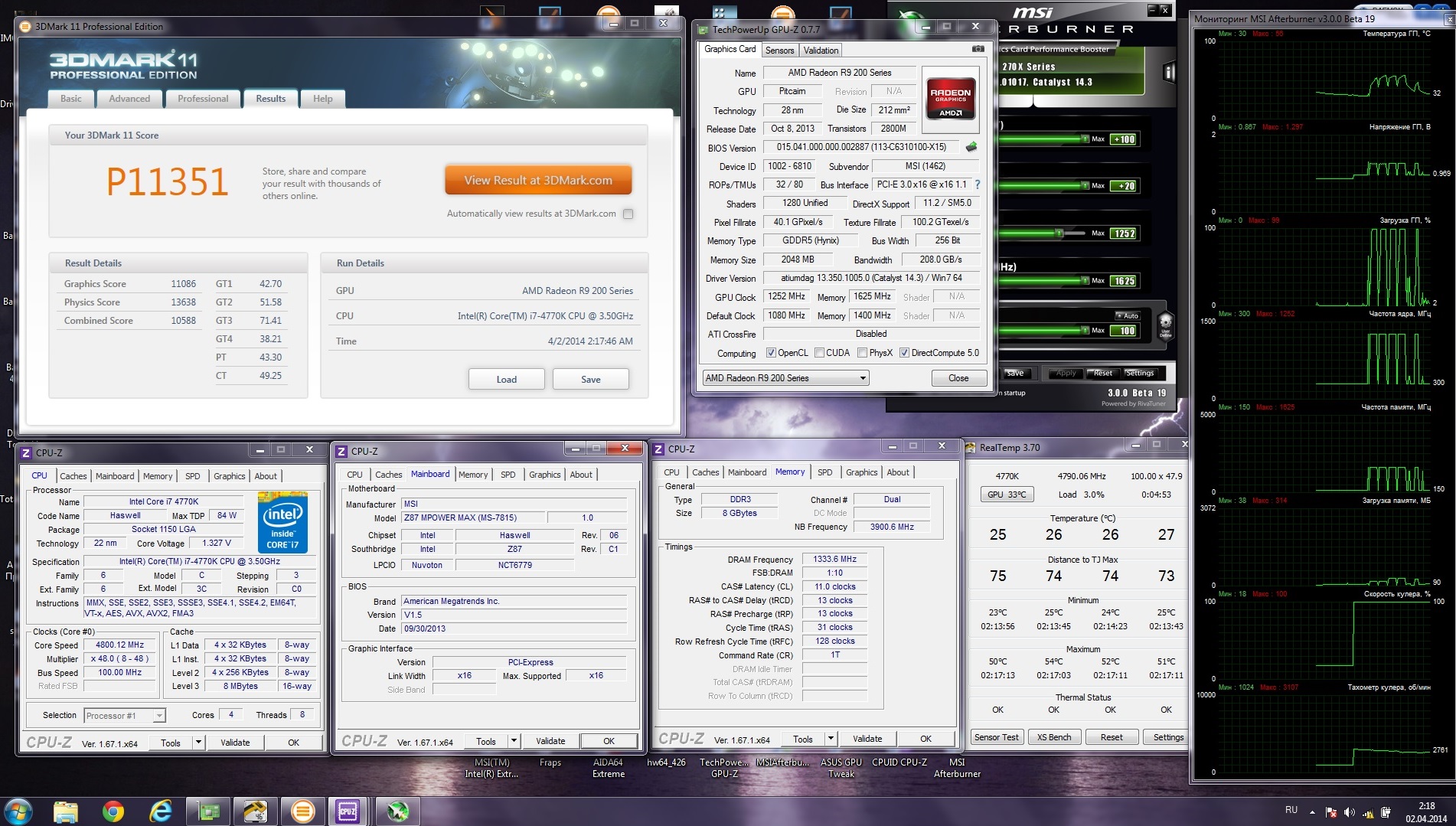Click the taskbar clock showing 2:18
1456x826 pixels.
(x=1426, y=812)
